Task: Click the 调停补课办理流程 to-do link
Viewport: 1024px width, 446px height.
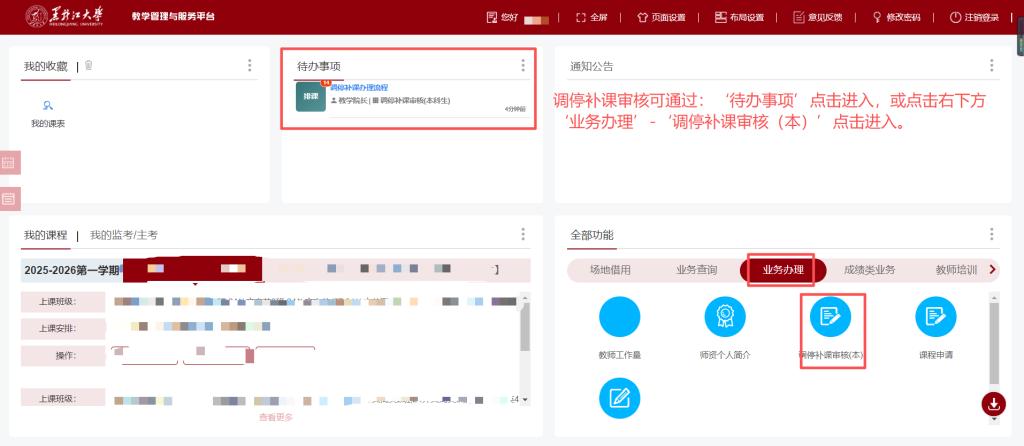Action: click(x=359, y=88)
